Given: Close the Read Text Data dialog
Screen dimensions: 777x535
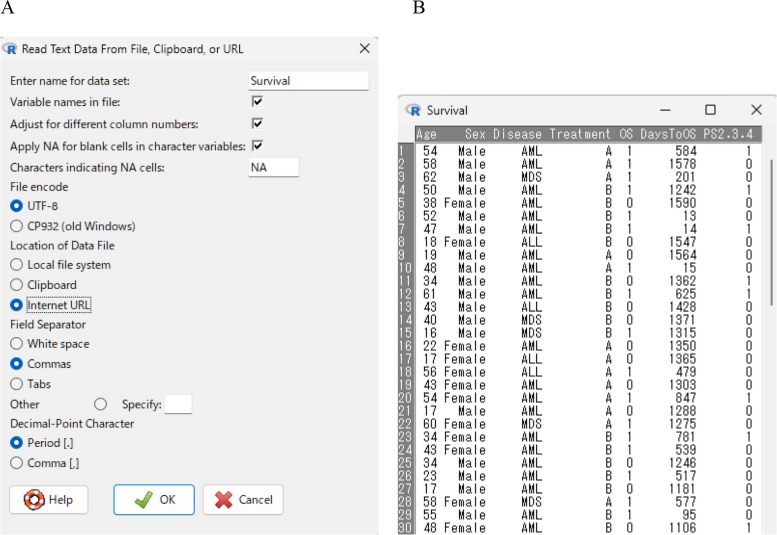Looking at the screenshot, I should (365, 49).
